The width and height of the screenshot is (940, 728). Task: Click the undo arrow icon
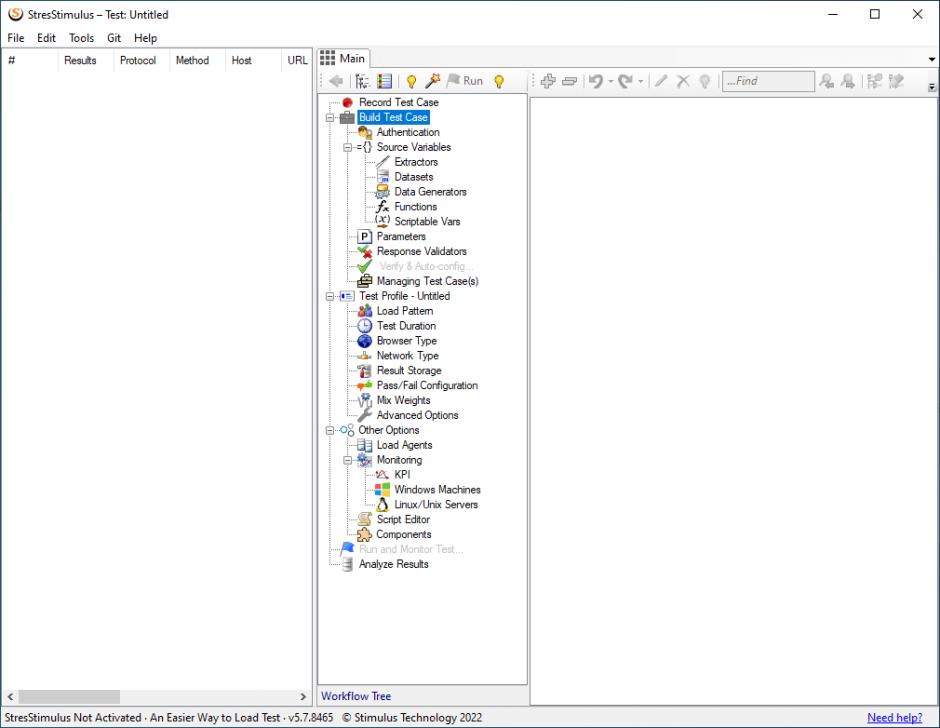click(596, 81)
